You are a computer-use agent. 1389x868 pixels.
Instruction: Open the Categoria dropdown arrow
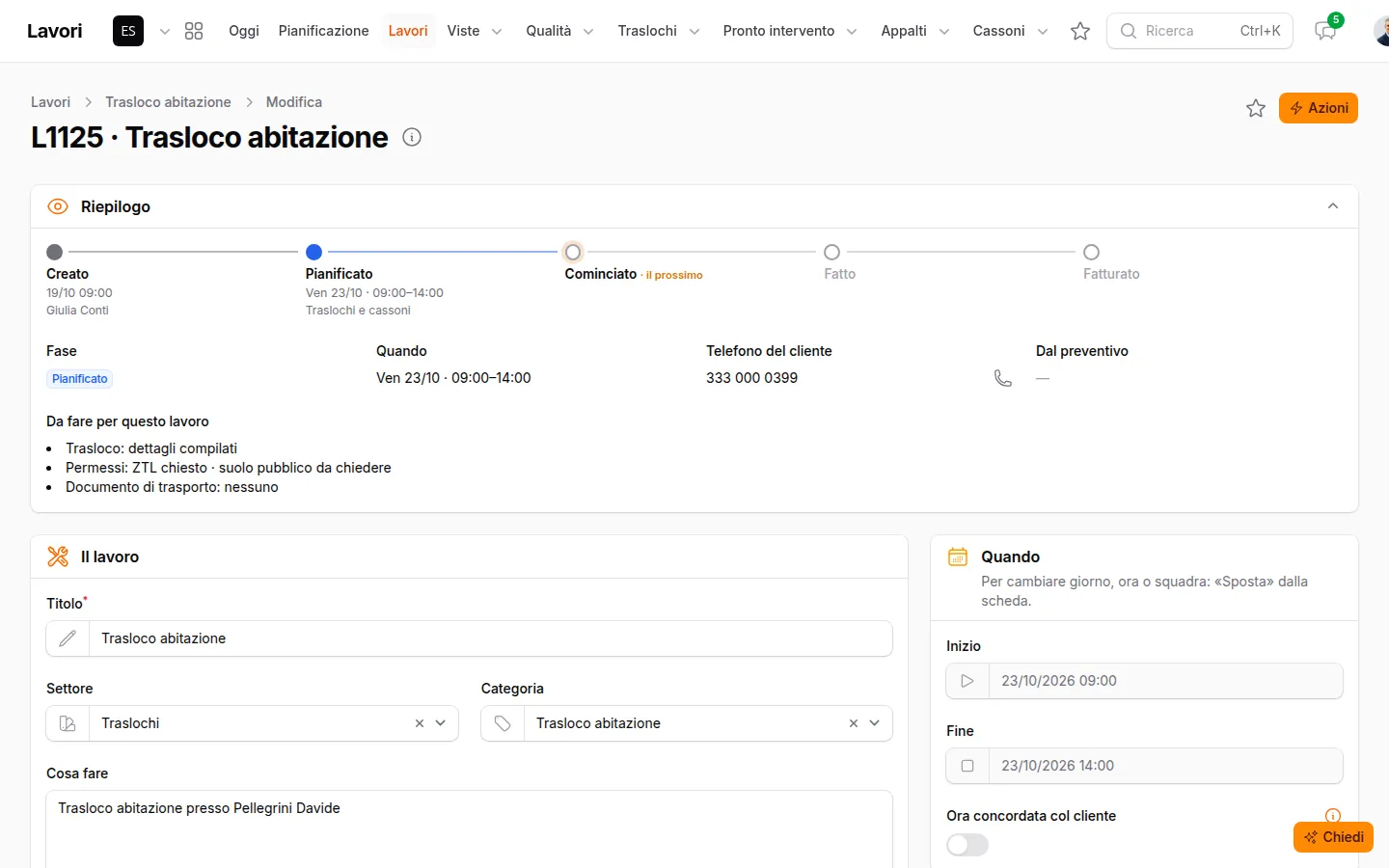[x=875, y=723]
